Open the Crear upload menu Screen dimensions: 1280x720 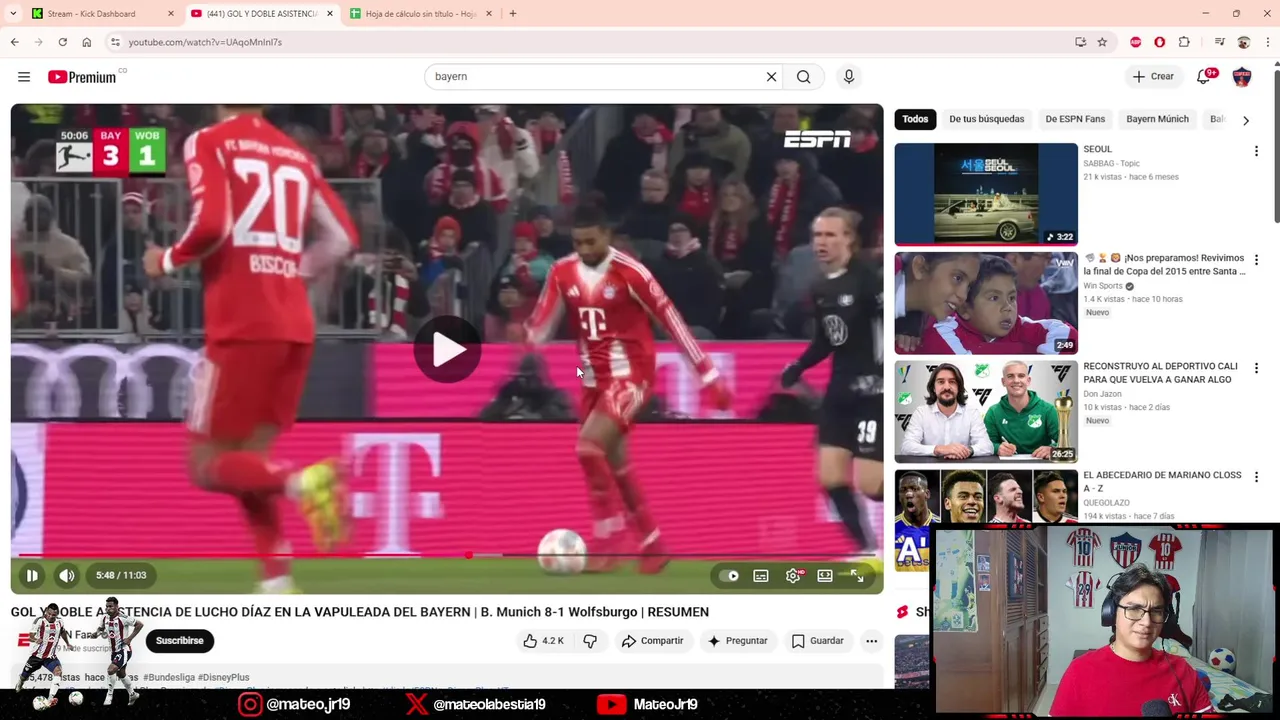1152,76
